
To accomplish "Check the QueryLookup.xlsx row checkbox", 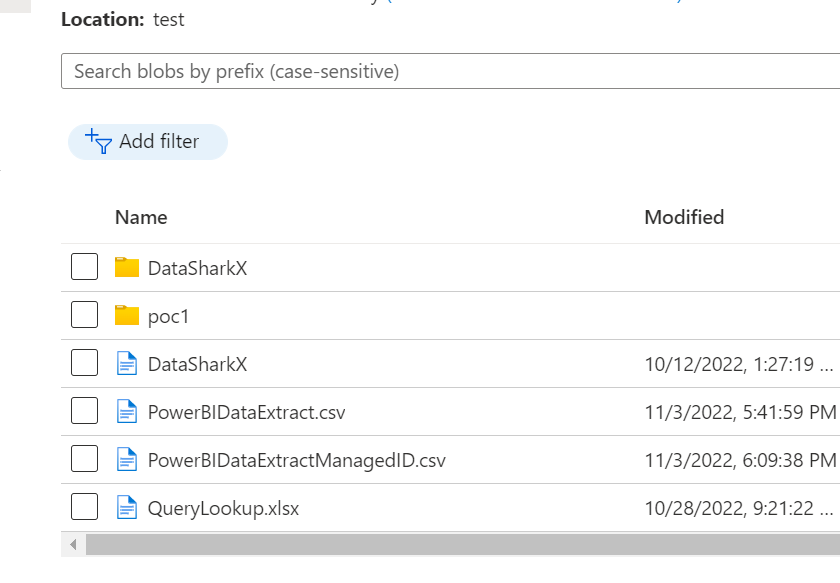I will 85,507.
